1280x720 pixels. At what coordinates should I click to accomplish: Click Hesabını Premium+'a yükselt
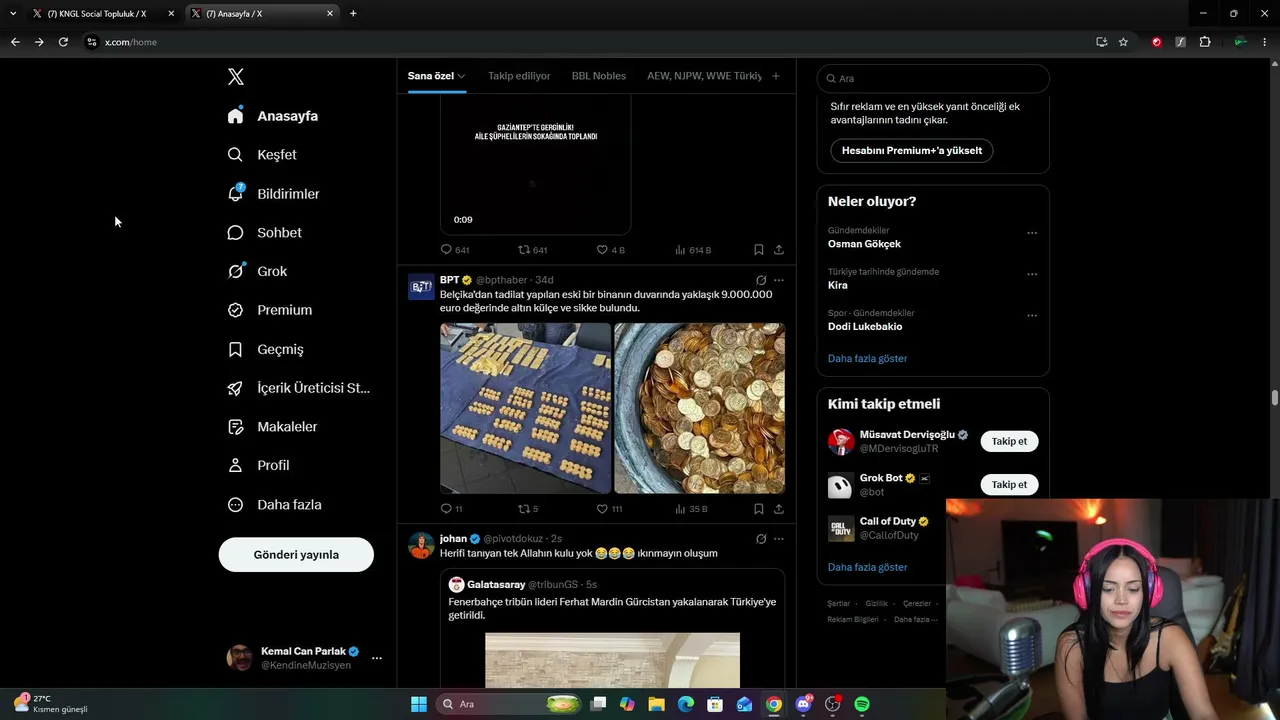click(x=912, y=150)
